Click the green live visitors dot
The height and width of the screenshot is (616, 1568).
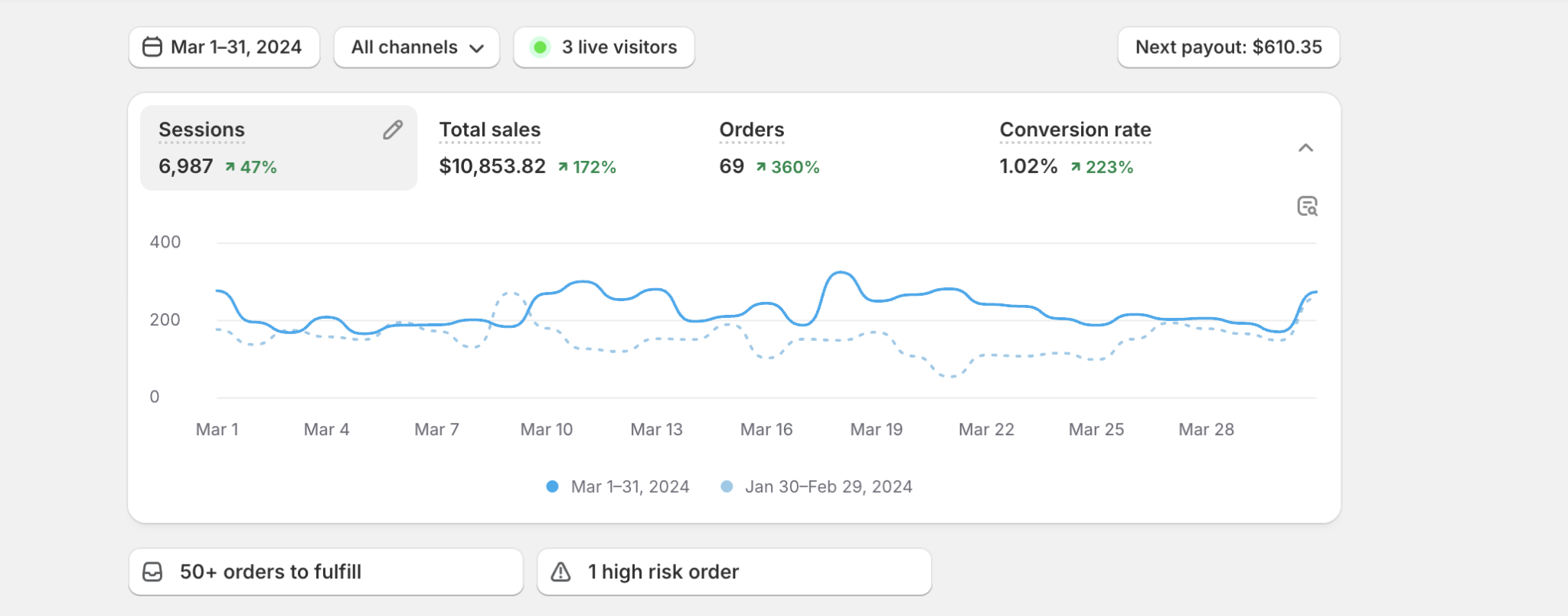pyautogui.click(x=540, y=48)
